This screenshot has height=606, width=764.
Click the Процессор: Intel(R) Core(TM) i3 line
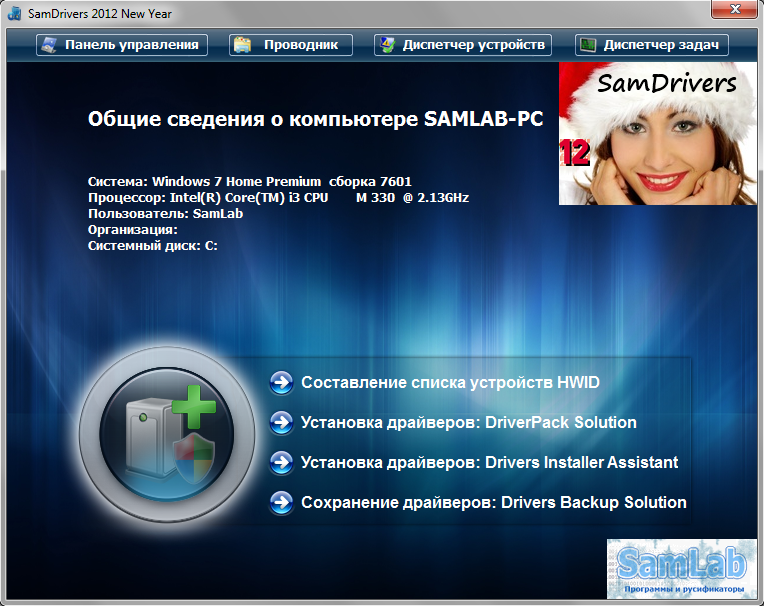click(278, 198)
